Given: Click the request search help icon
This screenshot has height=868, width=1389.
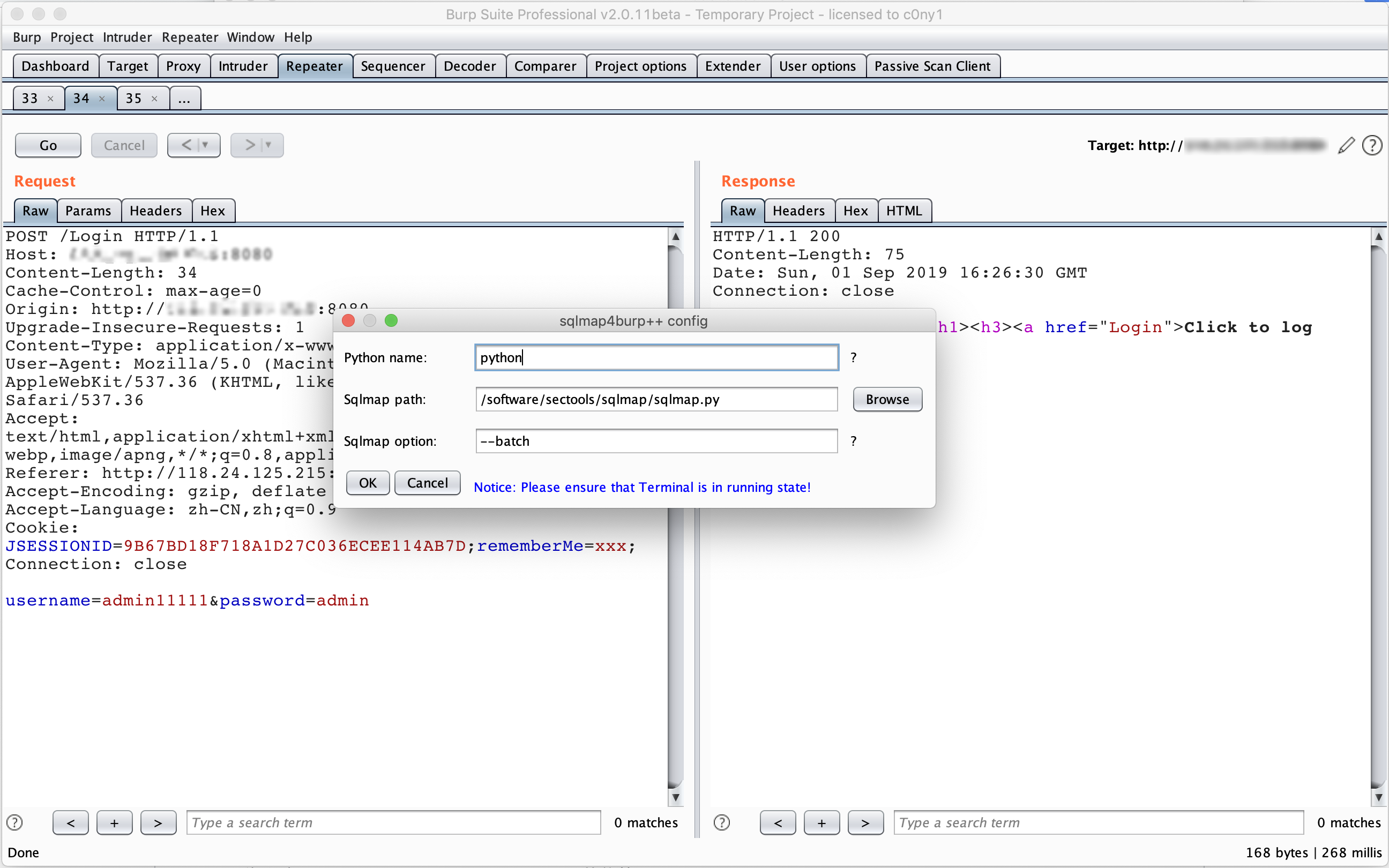Looking at the screenshot, I should coord(14,822).
